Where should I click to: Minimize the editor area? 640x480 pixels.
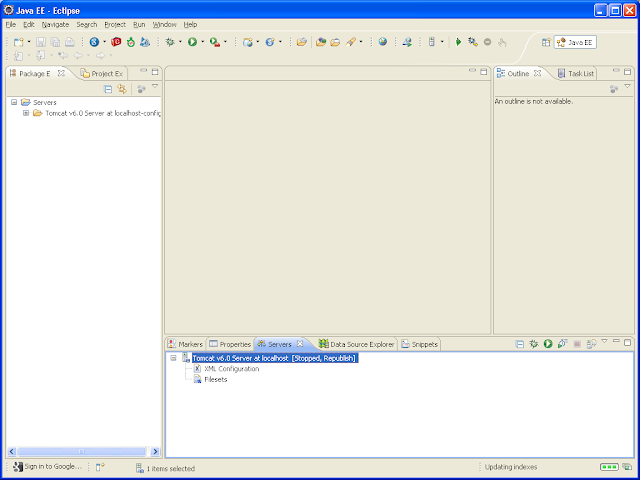pyautogui.click(x=472, y=71)
